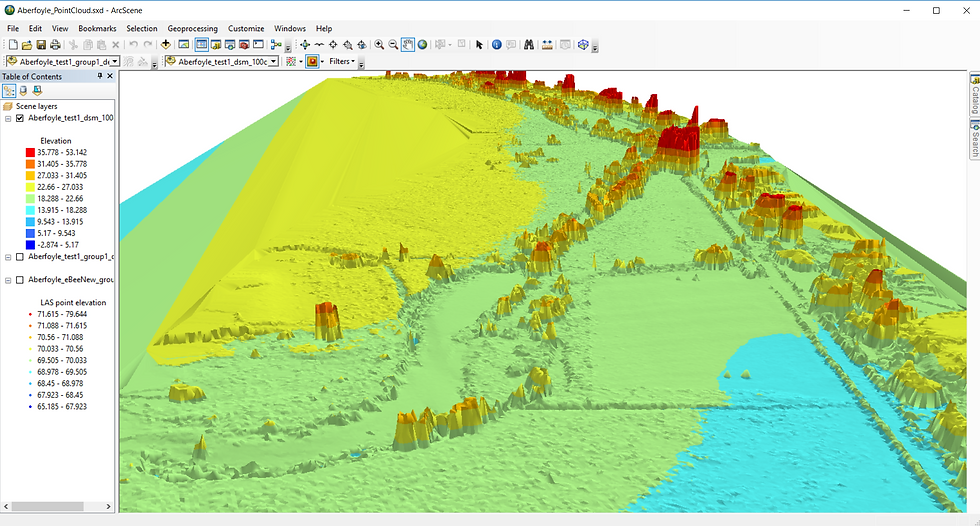Open a scene file with folder icon
Screen dimensions: 980x526
27,45
